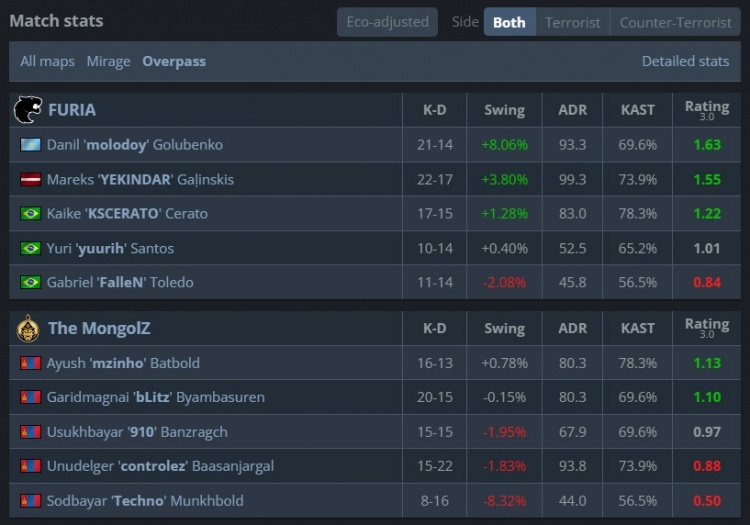Click the flag icon beside molodoy
Screen dimensions: 750x525
point(30,145)
